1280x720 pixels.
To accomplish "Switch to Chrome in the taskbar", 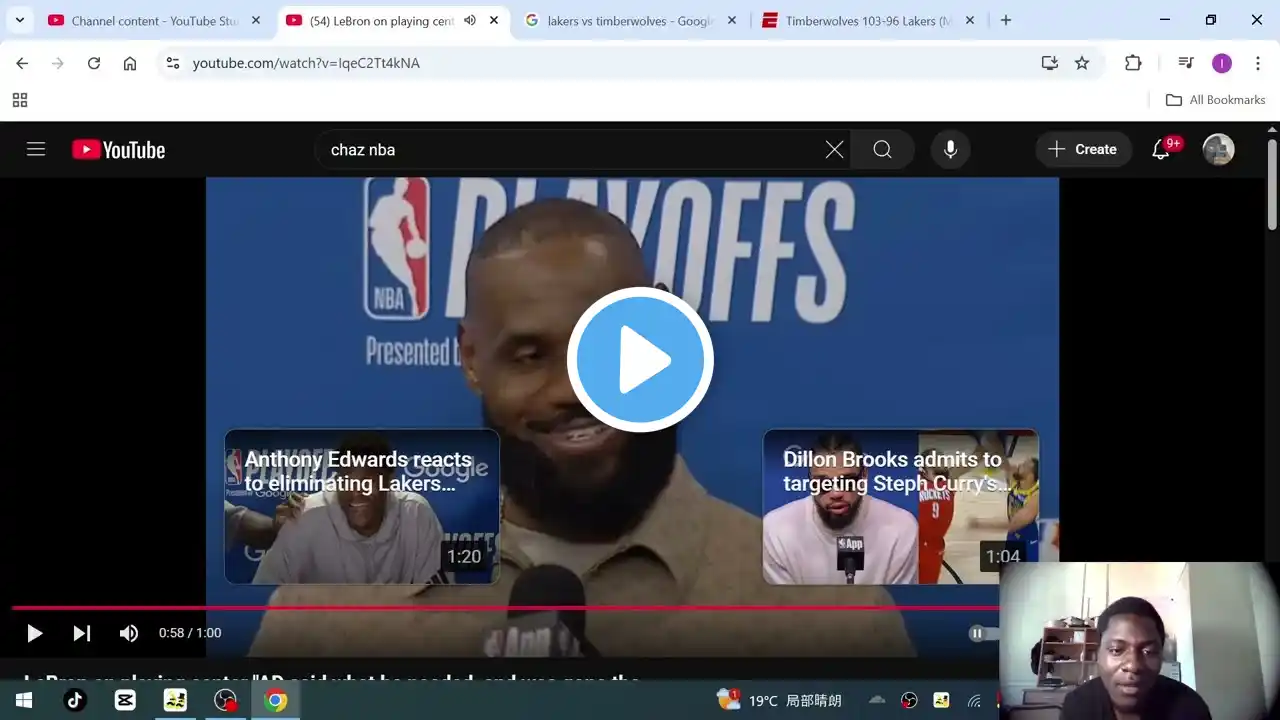I will click(276, 700).
